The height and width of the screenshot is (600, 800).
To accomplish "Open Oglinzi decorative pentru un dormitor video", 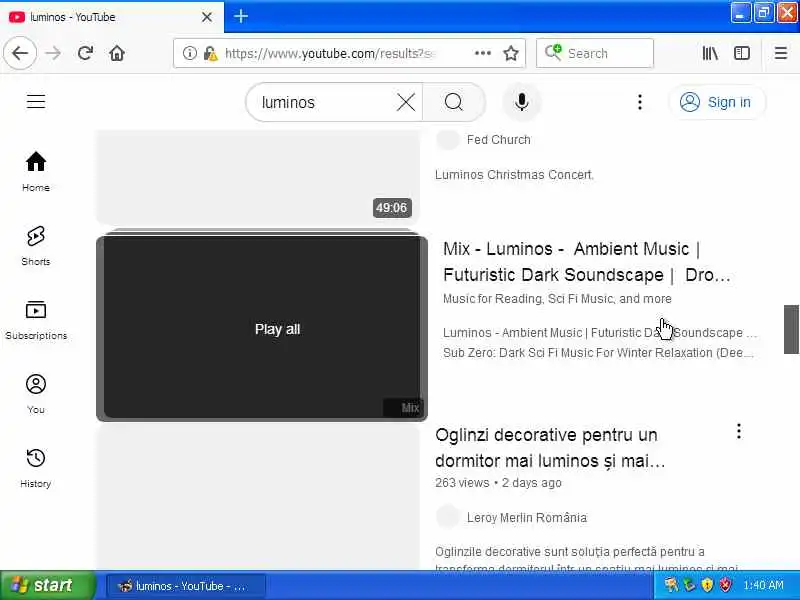I will click(550, 447).
